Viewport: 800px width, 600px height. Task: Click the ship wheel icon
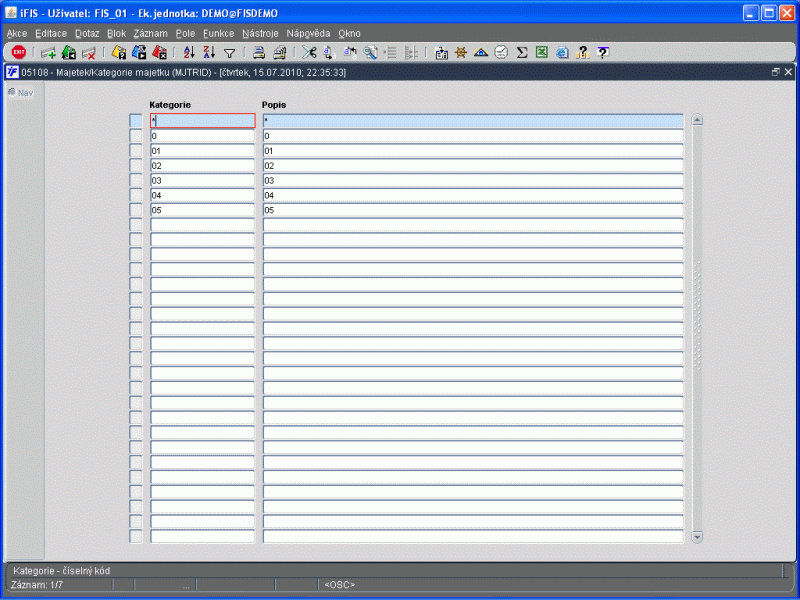[461, 52]
